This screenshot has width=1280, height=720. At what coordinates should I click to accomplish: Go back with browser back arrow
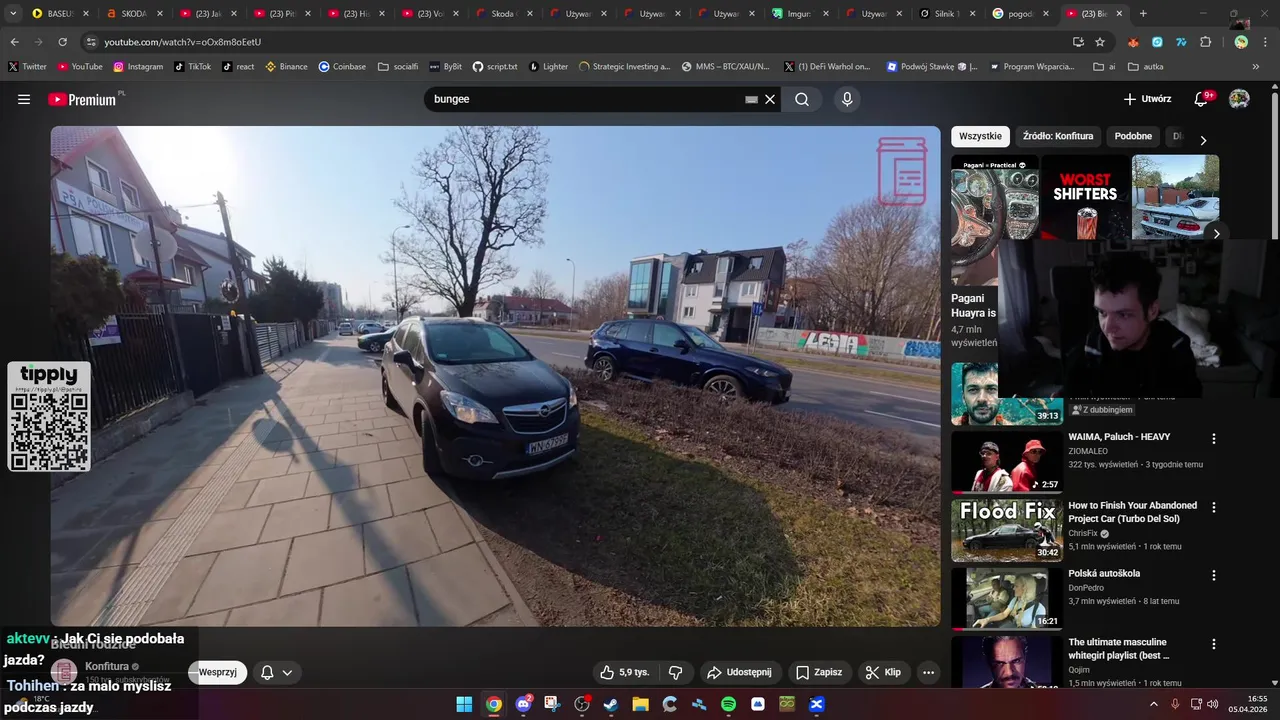coord(14,42)
